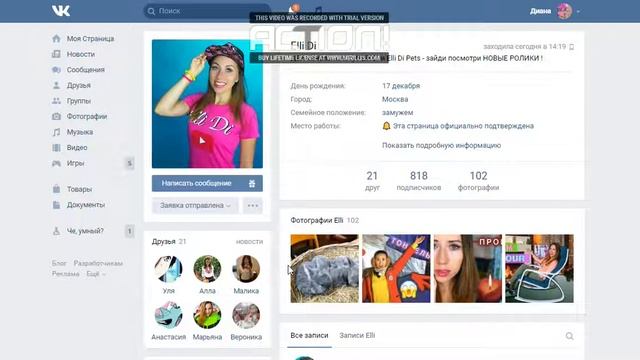Open photo of grey cat in basket
Viewport: 640px width, 360px height.
[324, 269]
